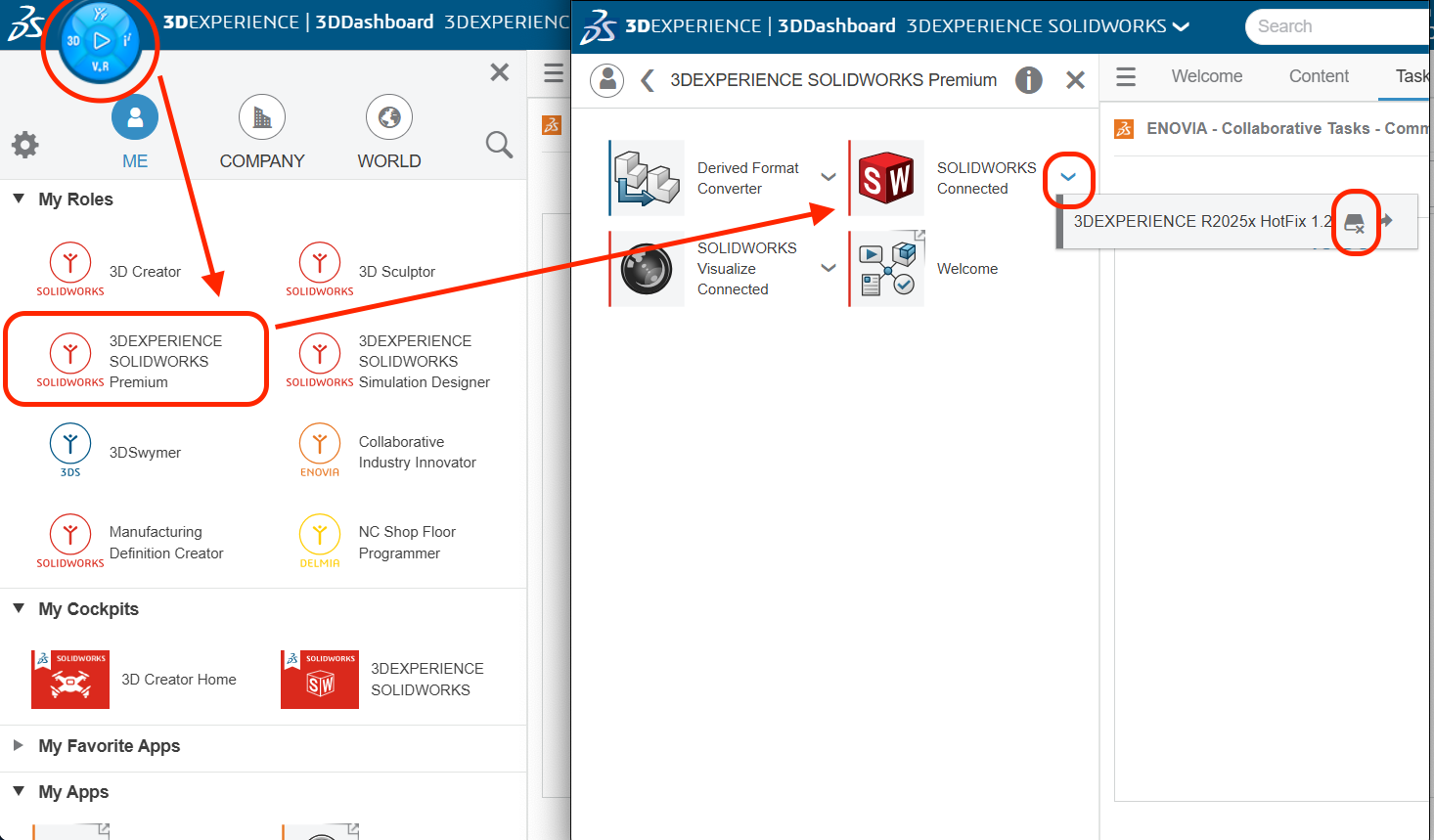Expand the SOLIDWORKS Connected options chevron

point(1068,177)
